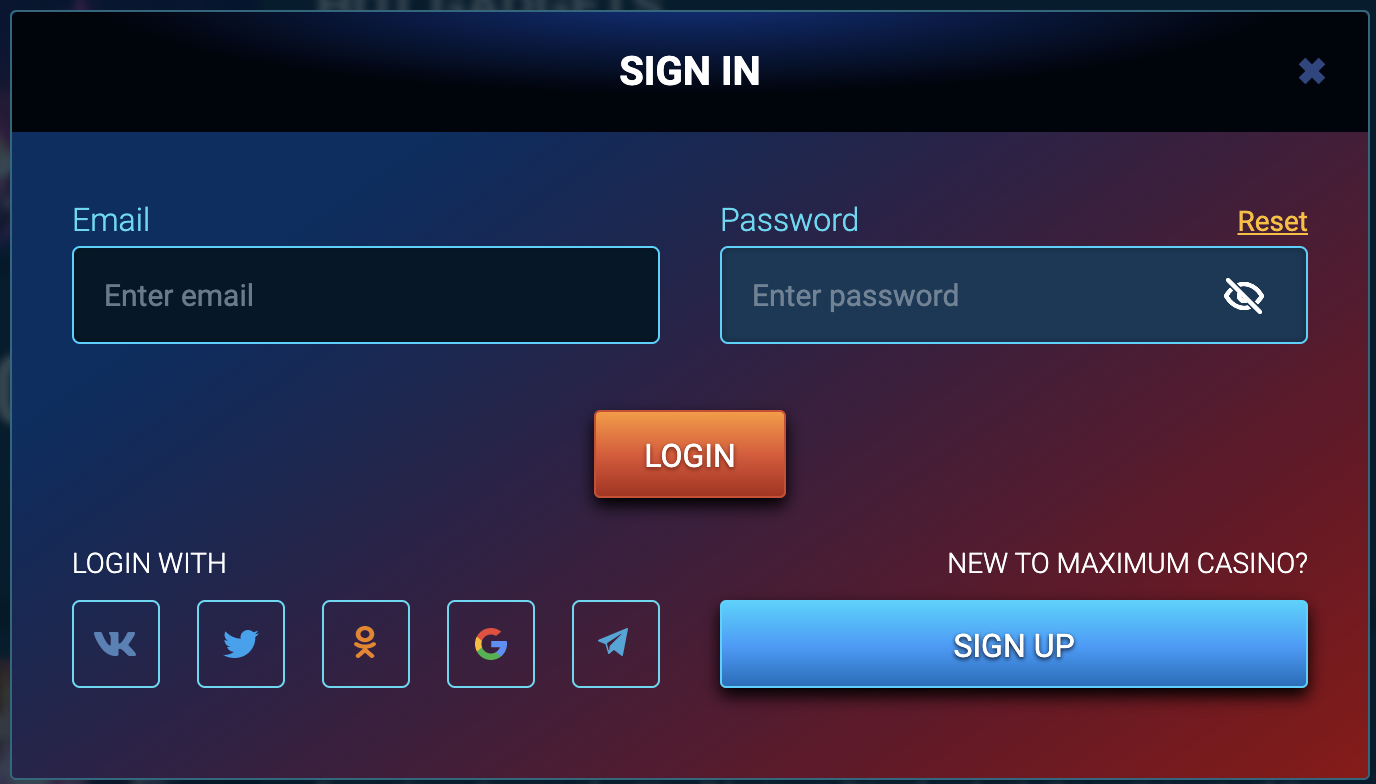Focus the Enter email field
The width and height of the screenshot is (1376, 784).
click(366, 295)
